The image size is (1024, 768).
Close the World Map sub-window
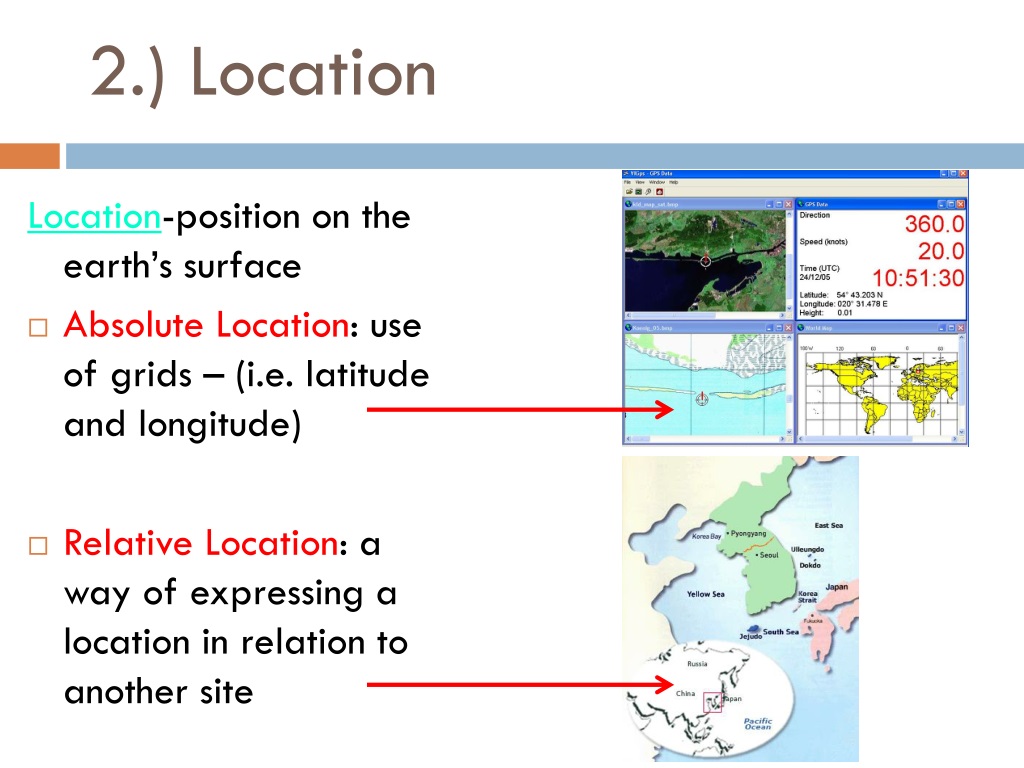pyautogui.click(x=961, y=328)
